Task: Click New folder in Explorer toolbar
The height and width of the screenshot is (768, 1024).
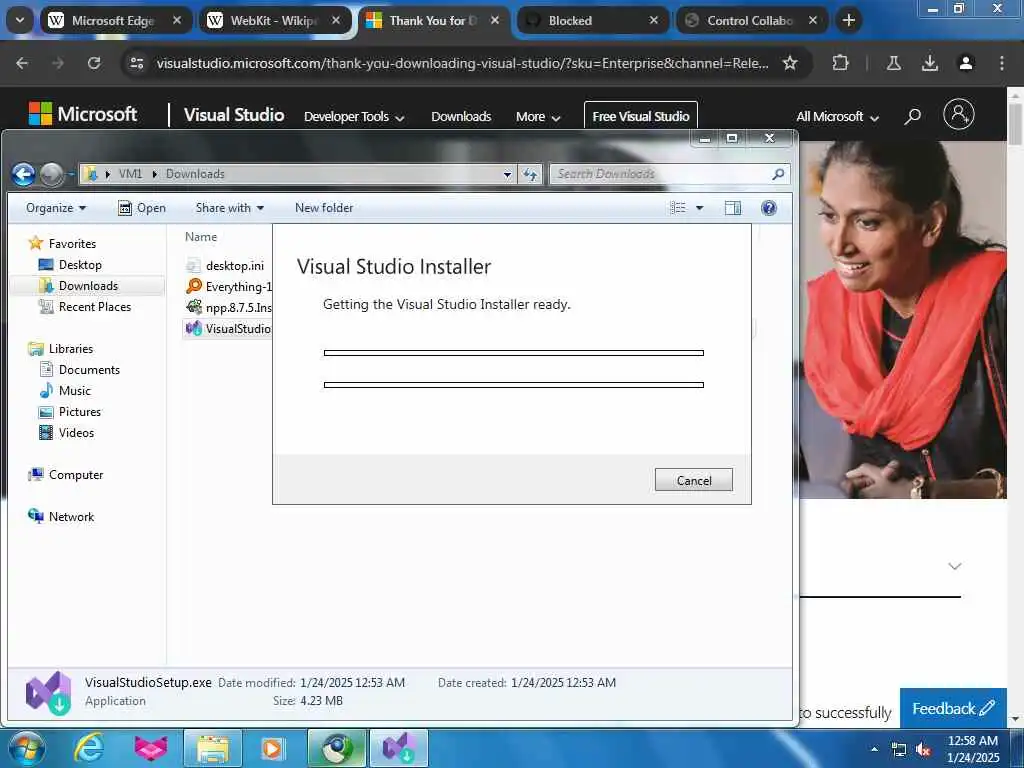Action: 324,208
